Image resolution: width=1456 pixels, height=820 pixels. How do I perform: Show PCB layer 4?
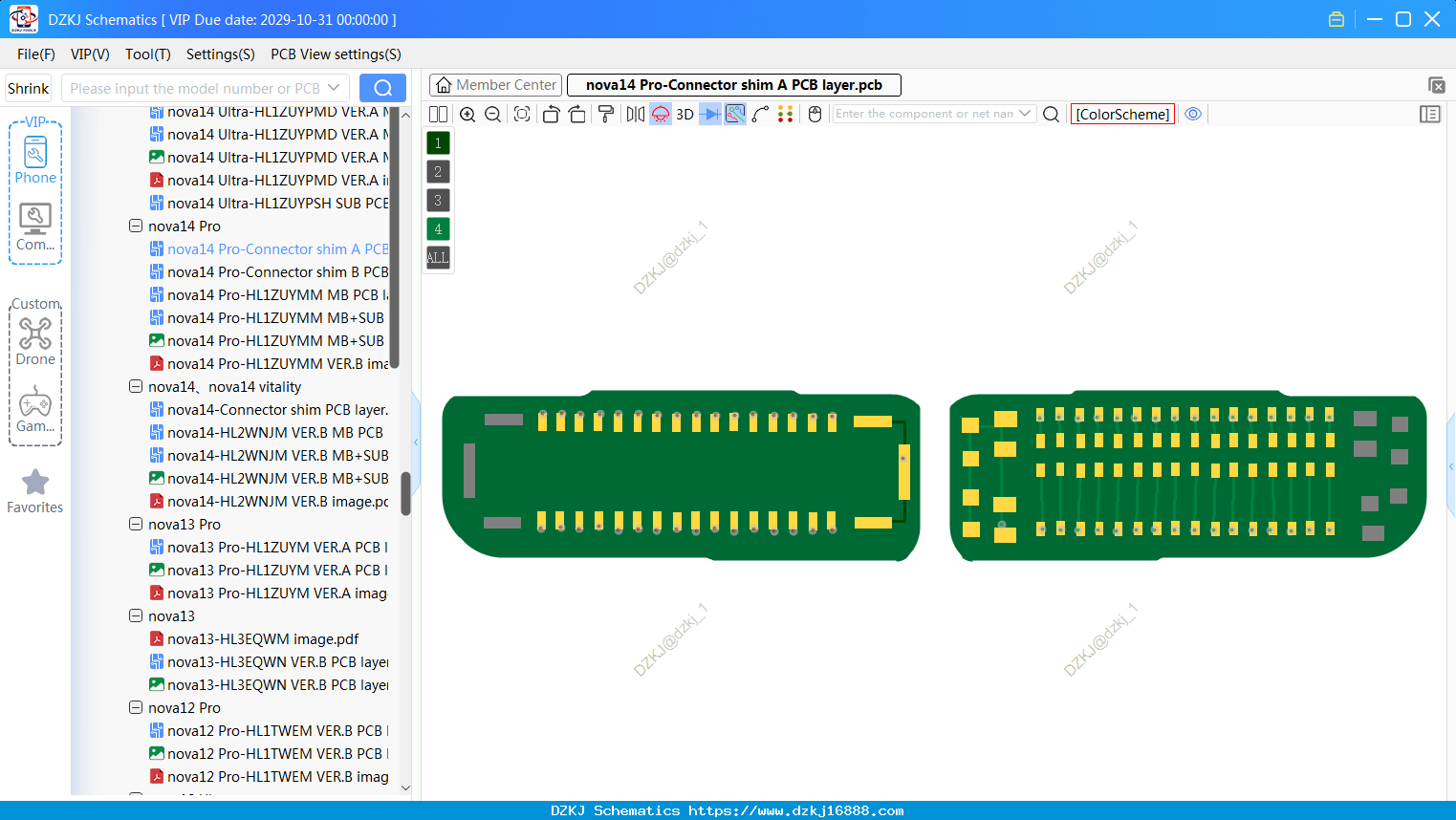(x=438, y=229)
